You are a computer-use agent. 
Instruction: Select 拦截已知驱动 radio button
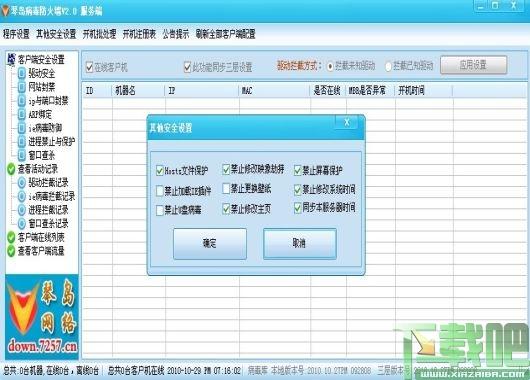coord(388,66)
